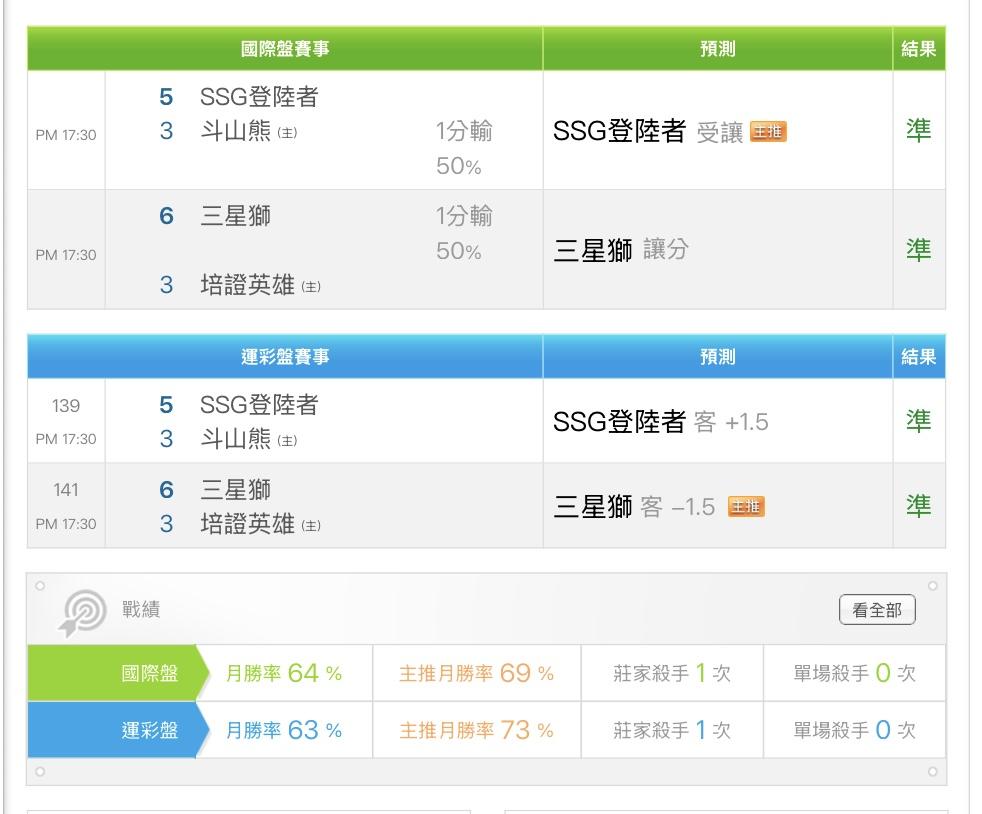The height and width of the screenshot is (814, 982).
Task: Click the 準 result for match 139
Action: 918,421
